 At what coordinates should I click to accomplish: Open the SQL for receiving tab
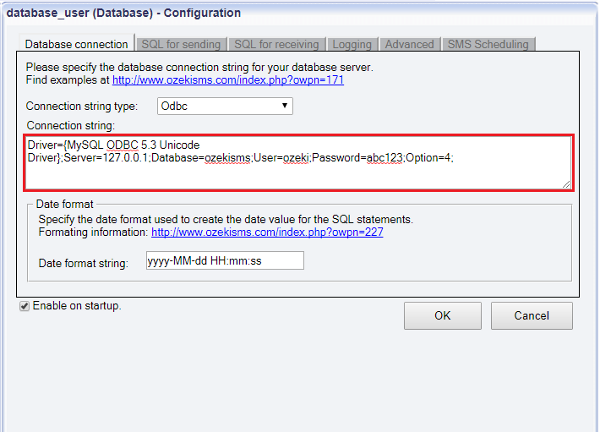pyautogui.click(x=275, y=44)
